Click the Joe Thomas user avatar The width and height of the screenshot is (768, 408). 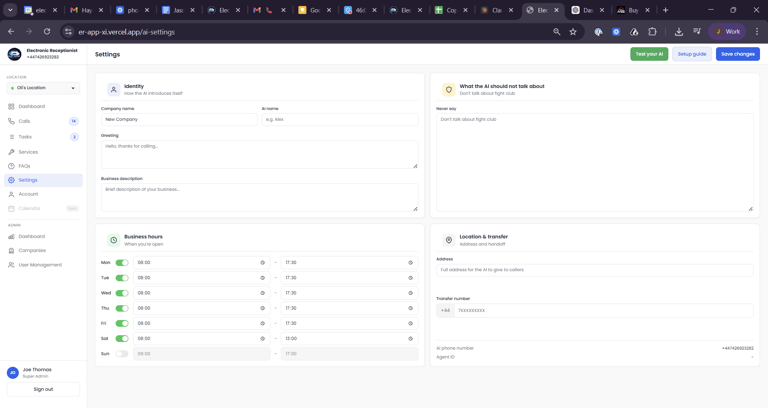(x=13, y=373)
